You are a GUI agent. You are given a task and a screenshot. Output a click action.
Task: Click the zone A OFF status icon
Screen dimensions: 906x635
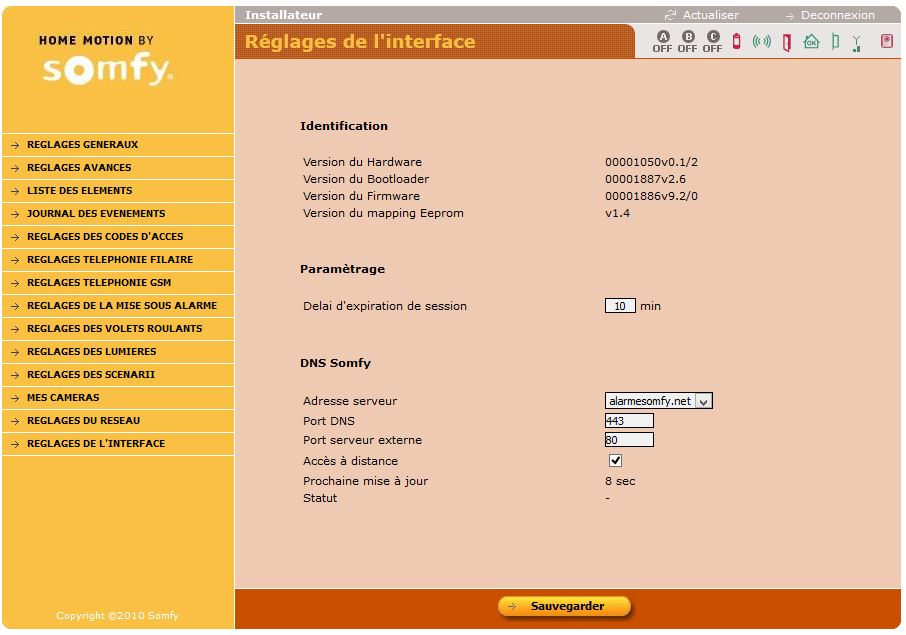(x=662, y=41)
